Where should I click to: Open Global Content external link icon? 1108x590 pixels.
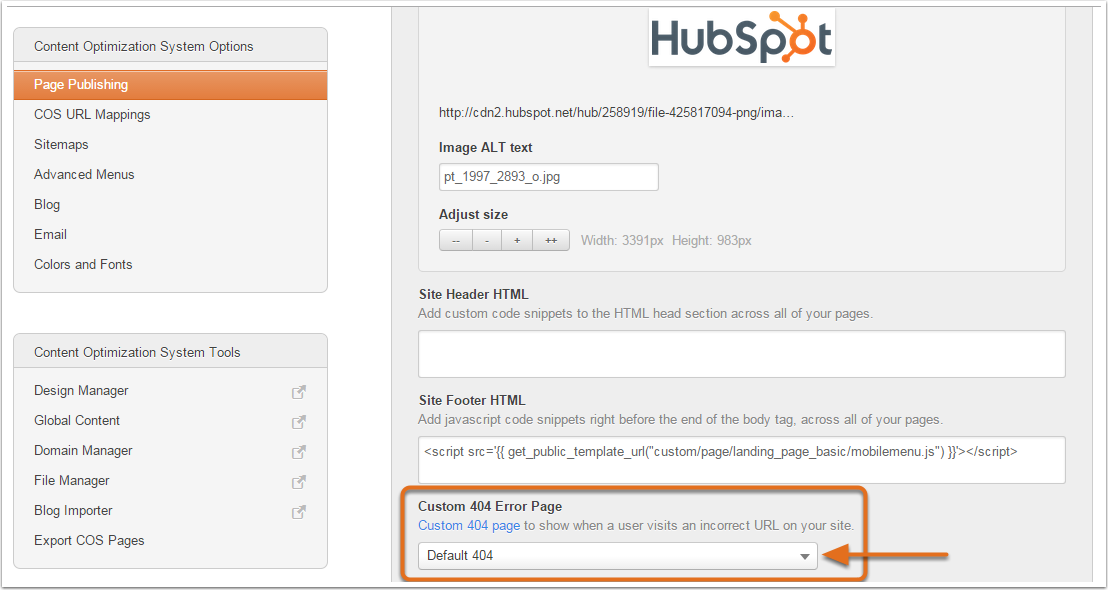coord(299,422)
